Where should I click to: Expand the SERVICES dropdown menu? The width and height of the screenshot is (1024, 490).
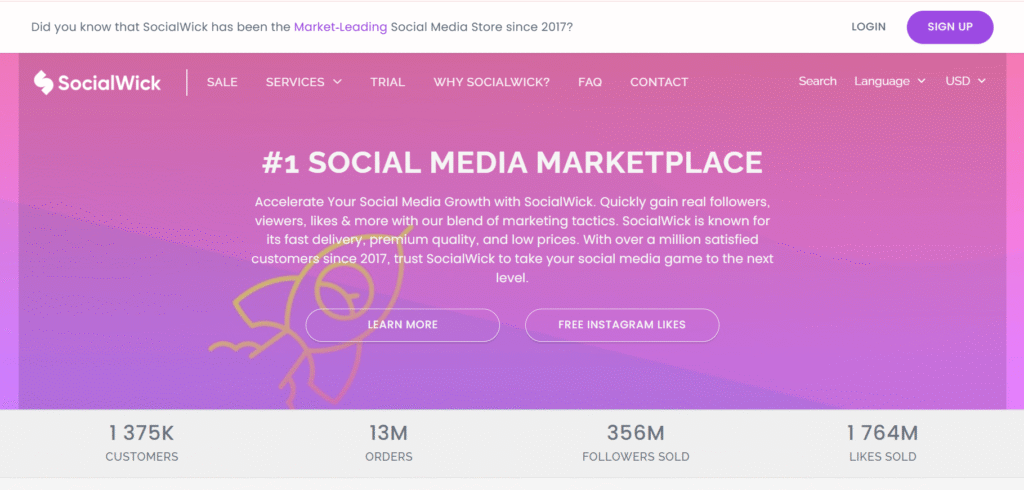[x=303, y=82]
